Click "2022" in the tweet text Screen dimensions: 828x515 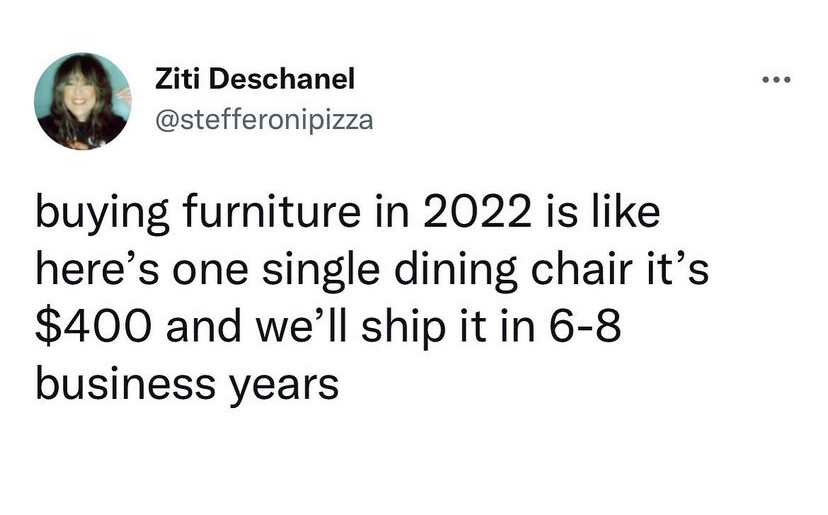(477, 211)
